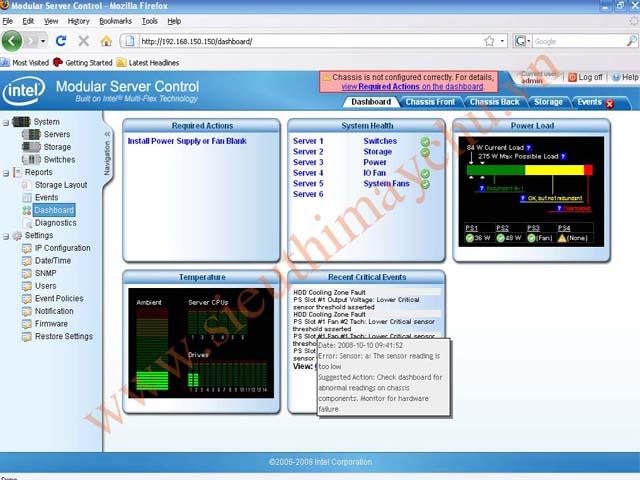Screen dimensions: 640x480
Task: Click the SNMP folder icon
Action: (x=27, y=273)
